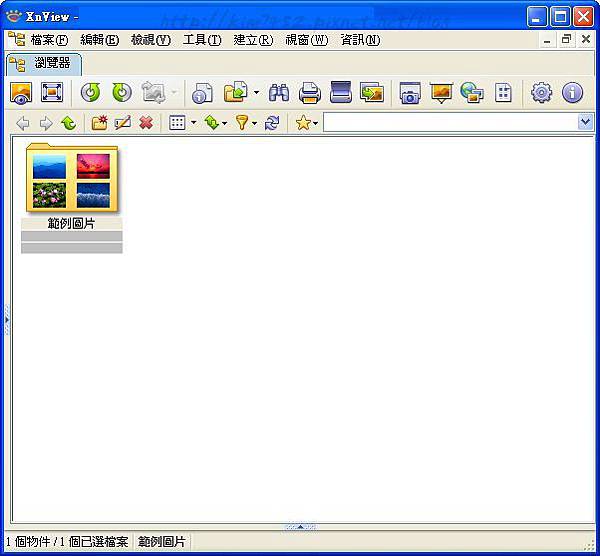The height and width of the screenshot is (556, 600).
Task: Click the Screen capture camera icon
Action: click(410, 93)
